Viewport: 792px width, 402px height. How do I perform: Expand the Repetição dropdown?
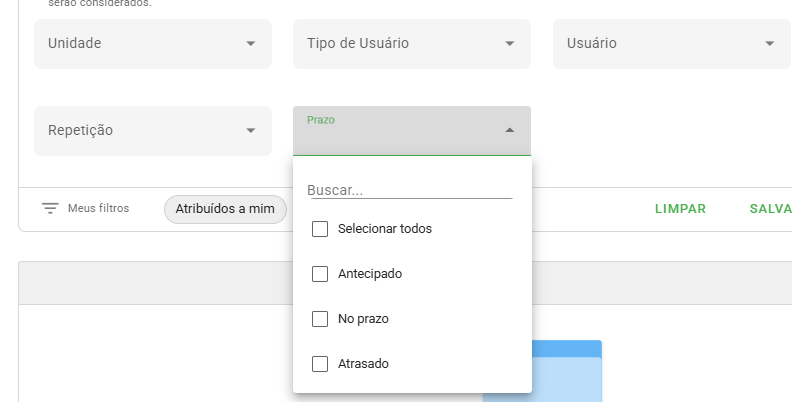pos(153,130)
